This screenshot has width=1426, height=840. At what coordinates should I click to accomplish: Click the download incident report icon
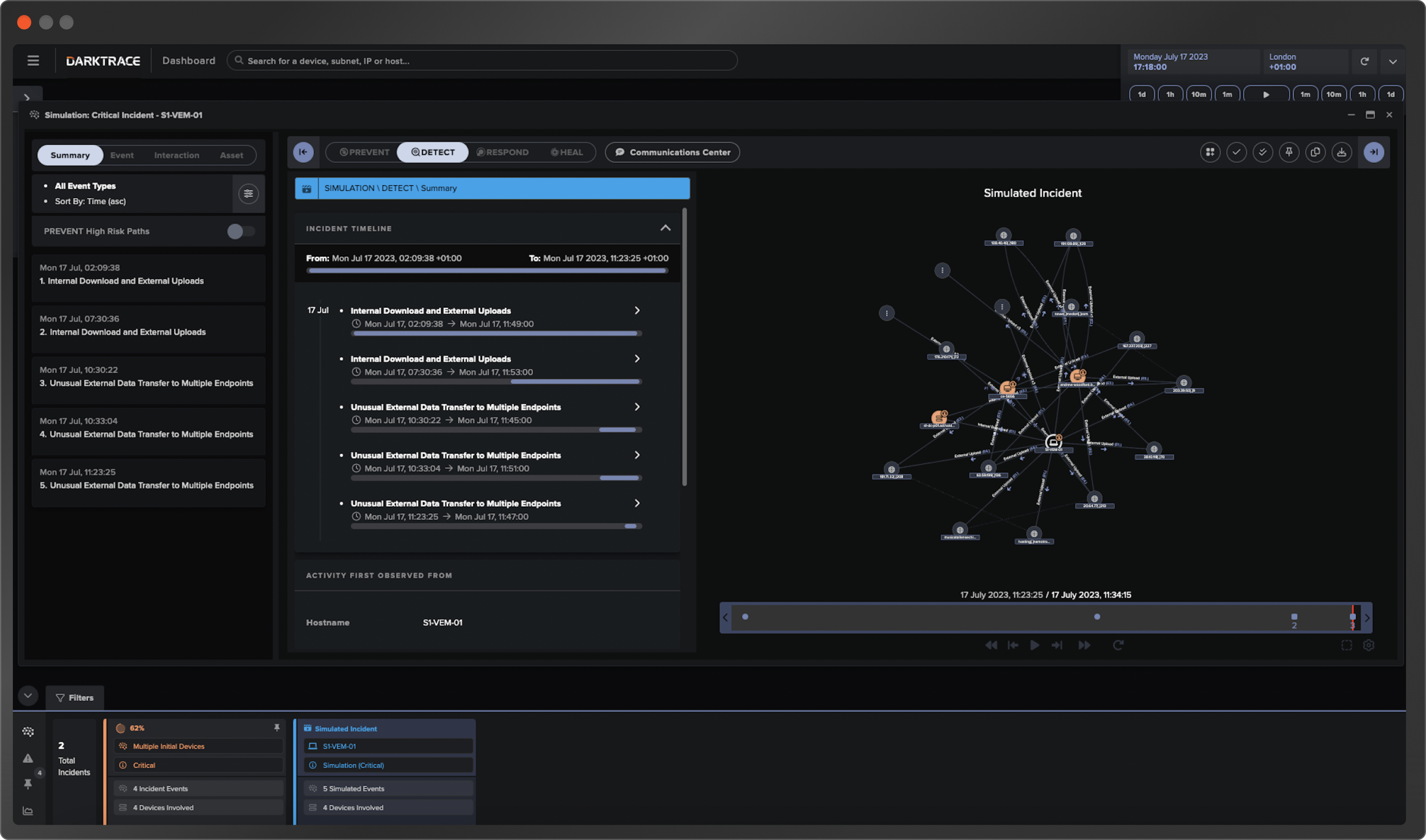pyautogui.click(x=1341, y=152)
